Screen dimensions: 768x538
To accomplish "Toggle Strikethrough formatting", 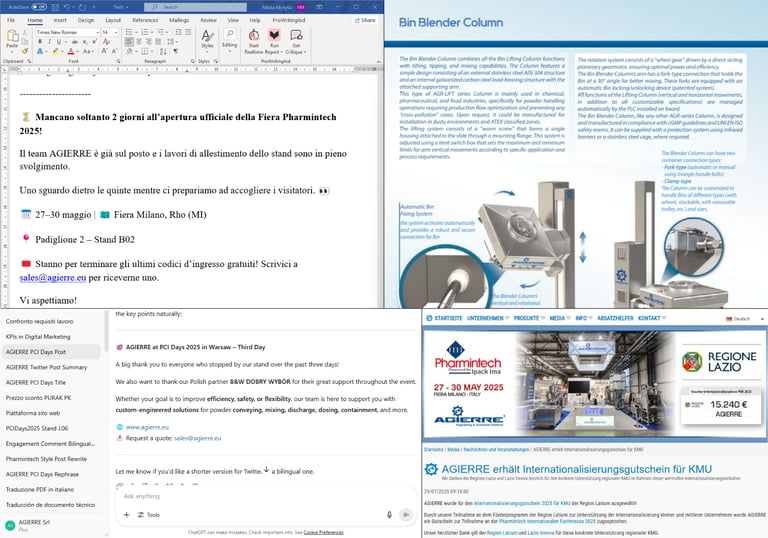I will (75, 42).
